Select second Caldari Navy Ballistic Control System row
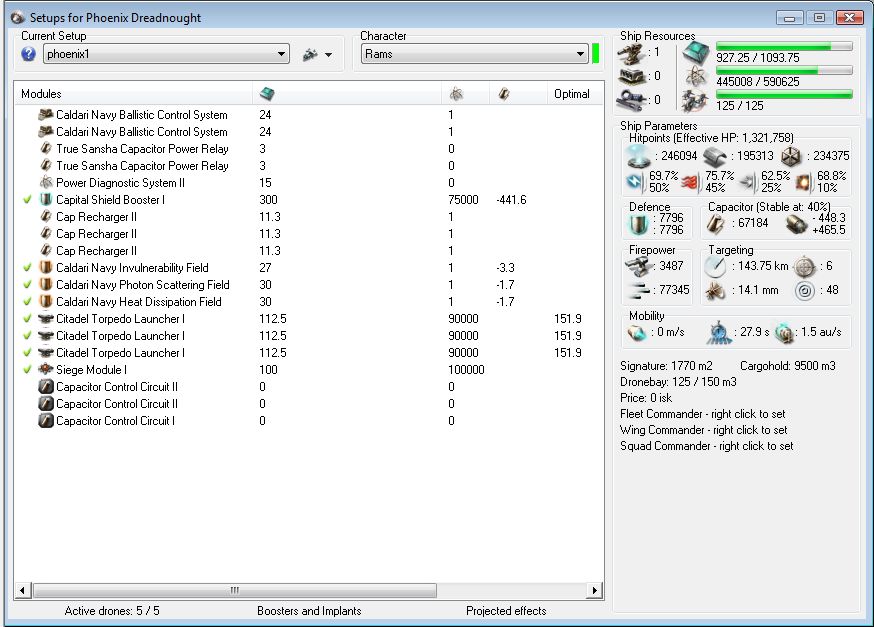The image size is (874, 627). tap(309, 132)
